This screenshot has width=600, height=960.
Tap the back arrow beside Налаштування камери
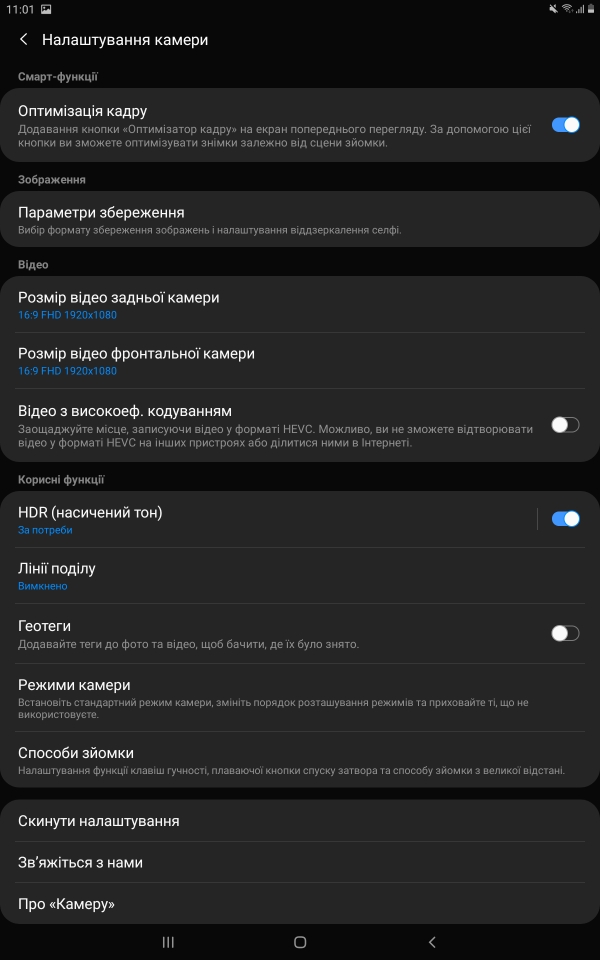tap(24, 40)
